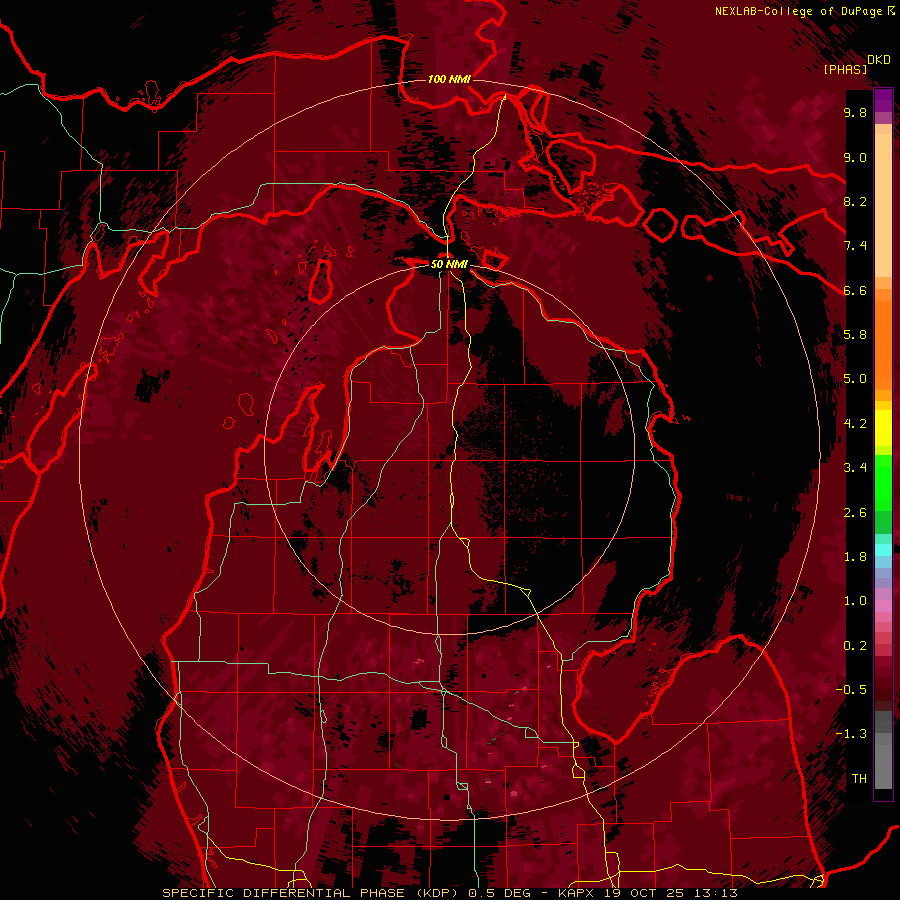Click the 8.2 legend value
This screenshot has height=900, width=900.
[855, 201]
